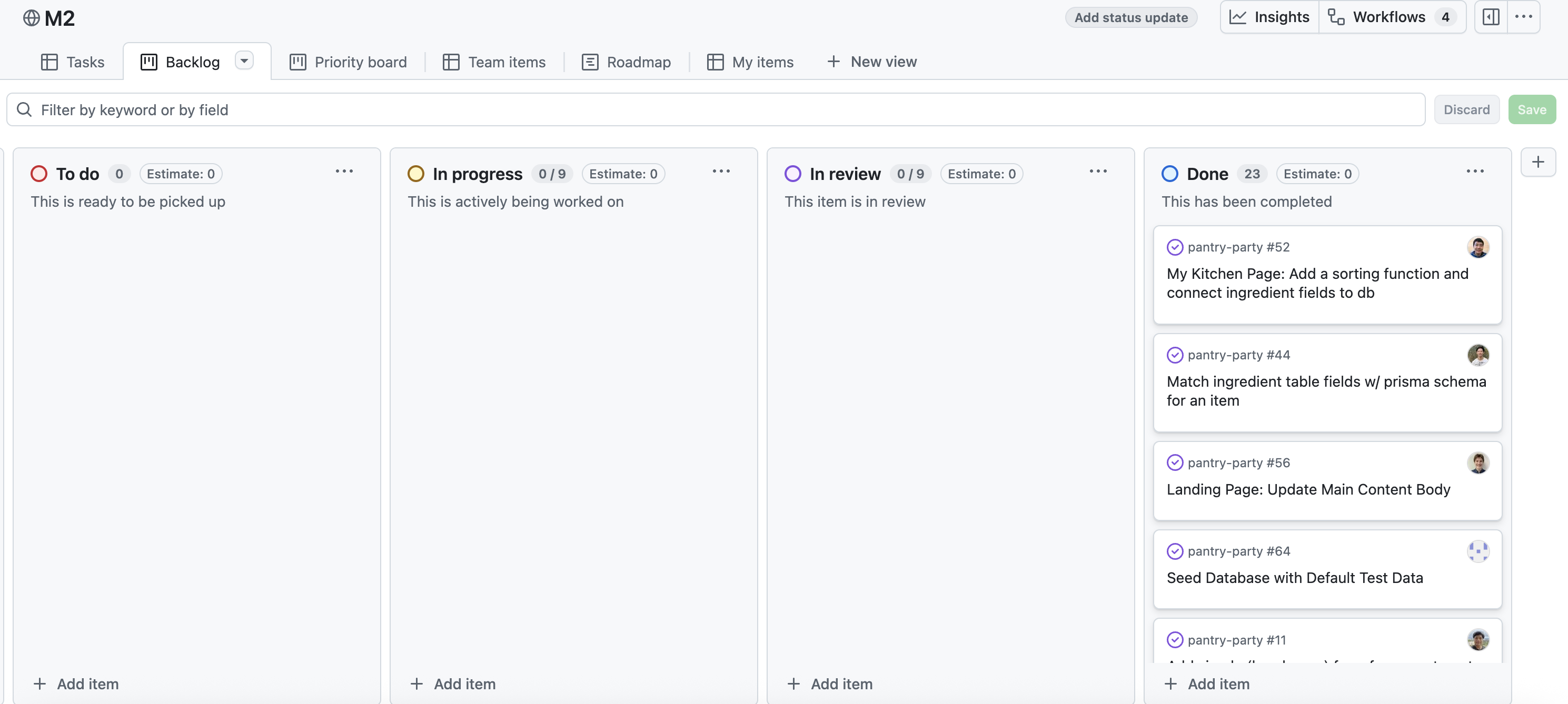Viewport: 1568px width, 704px height.
Task: Toggle the side panel layout icon
Action: 1491,17
